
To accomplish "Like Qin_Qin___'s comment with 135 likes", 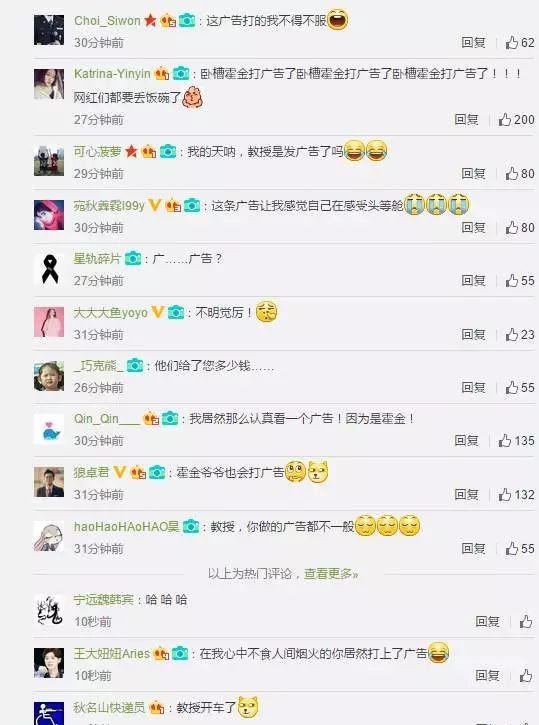I will [505, 441].
